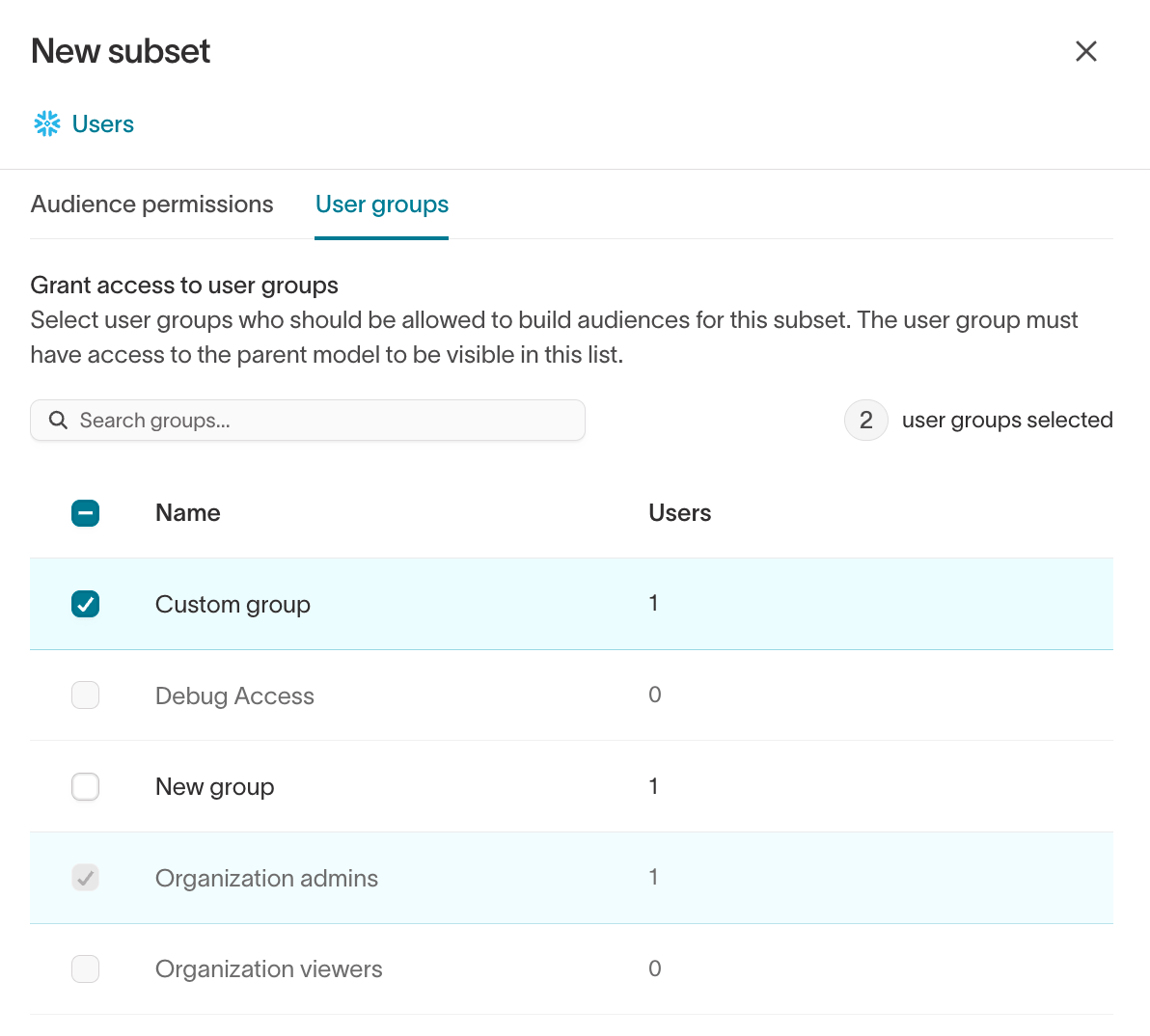Select the Organization admins row name
The image size is (1150, 1036).
(x=267, y=878)
